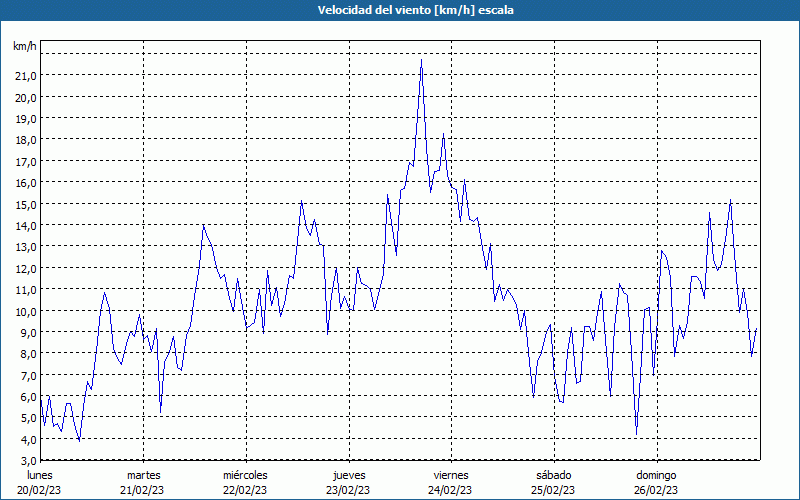Click the highest wind speed peak on Thursday
This screenshot has width=800, height=500.
pos(421,60)
